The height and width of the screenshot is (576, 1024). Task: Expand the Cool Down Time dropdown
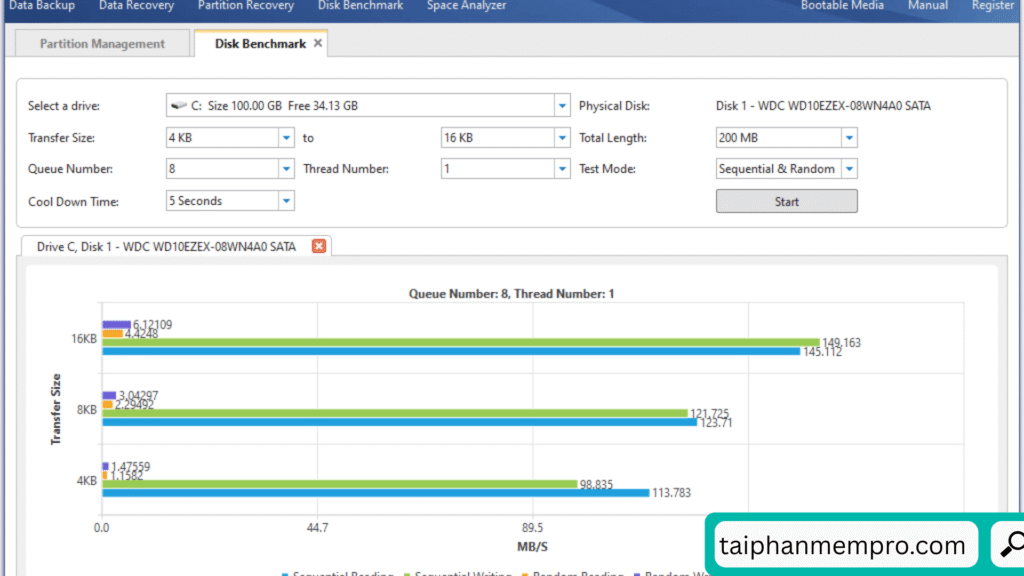tap(286, 201)
